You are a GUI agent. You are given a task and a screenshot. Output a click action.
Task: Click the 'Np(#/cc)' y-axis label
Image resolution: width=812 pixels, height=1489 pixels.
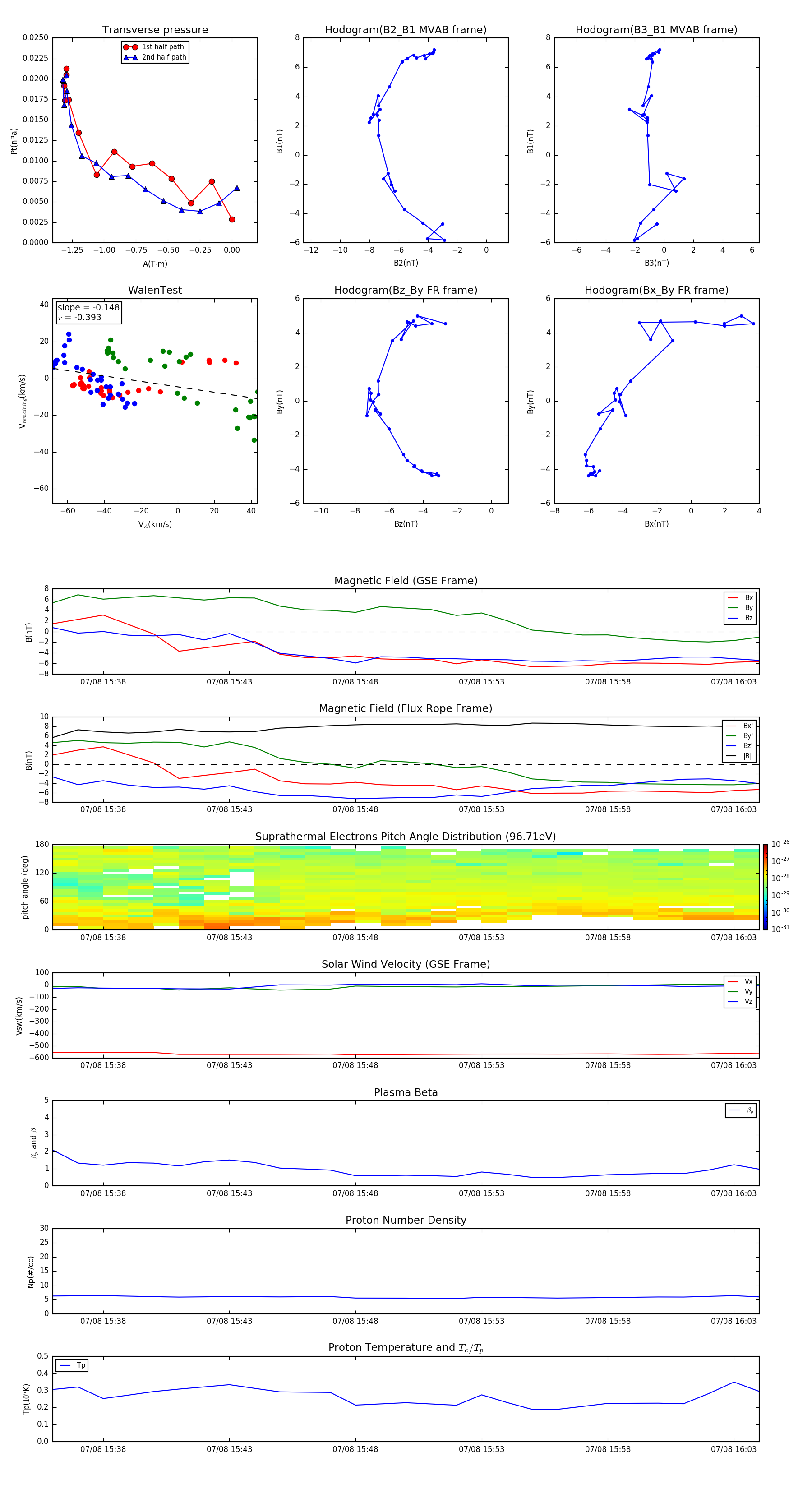[31, 1272]
